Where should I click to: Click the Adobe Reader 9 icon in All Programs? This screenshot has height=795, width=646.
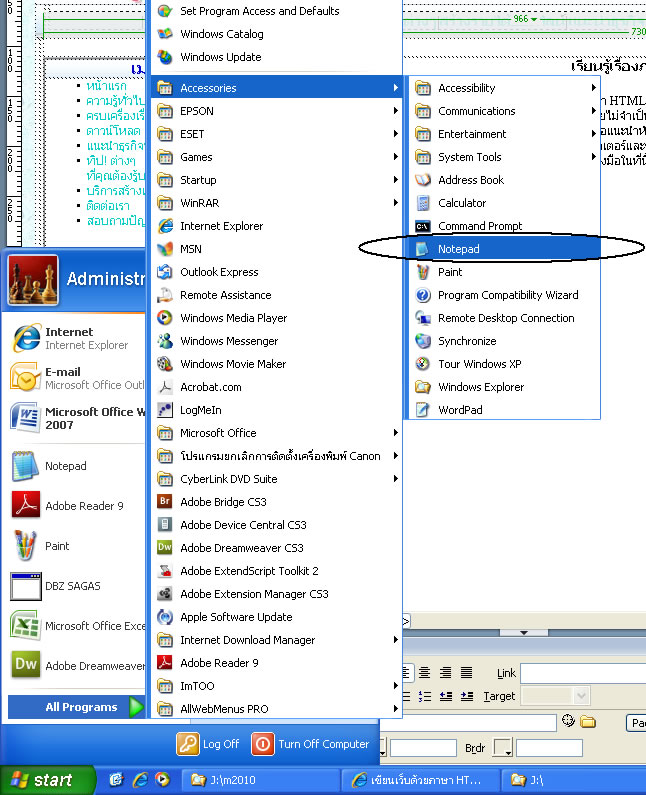pos(165,663)
